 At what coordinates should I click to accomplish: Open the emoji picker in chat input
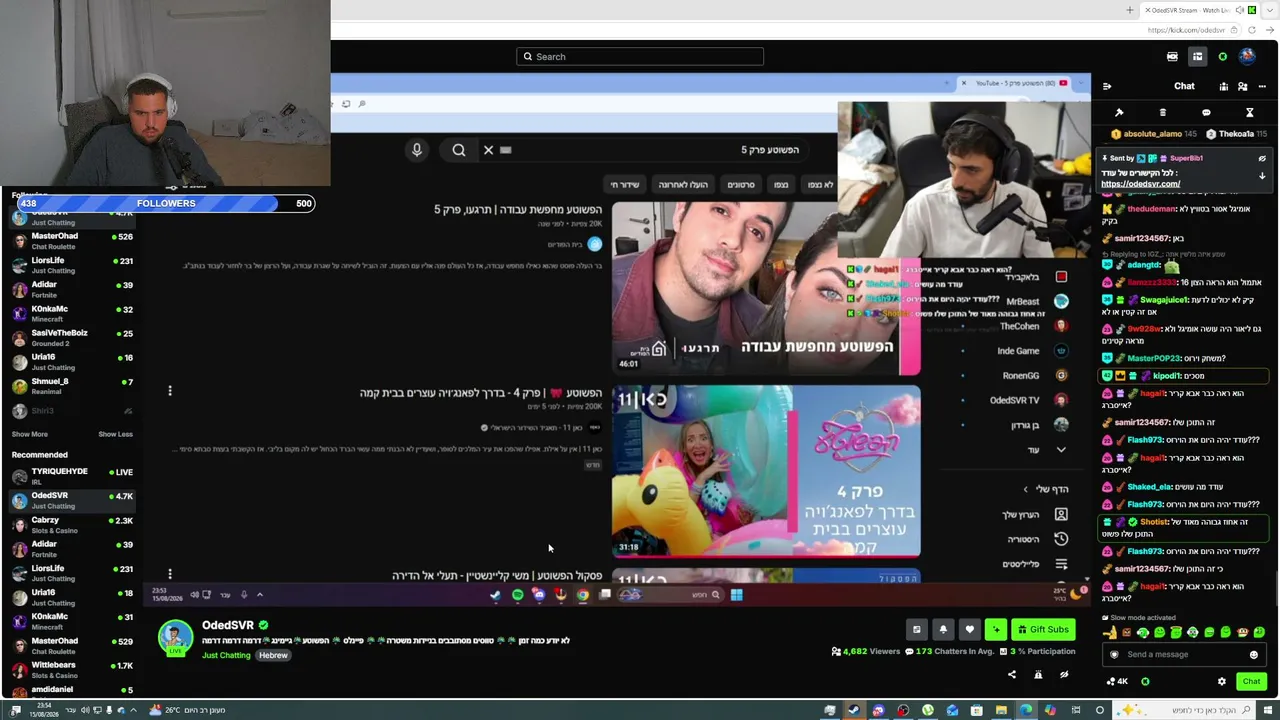click(1254, 655)
